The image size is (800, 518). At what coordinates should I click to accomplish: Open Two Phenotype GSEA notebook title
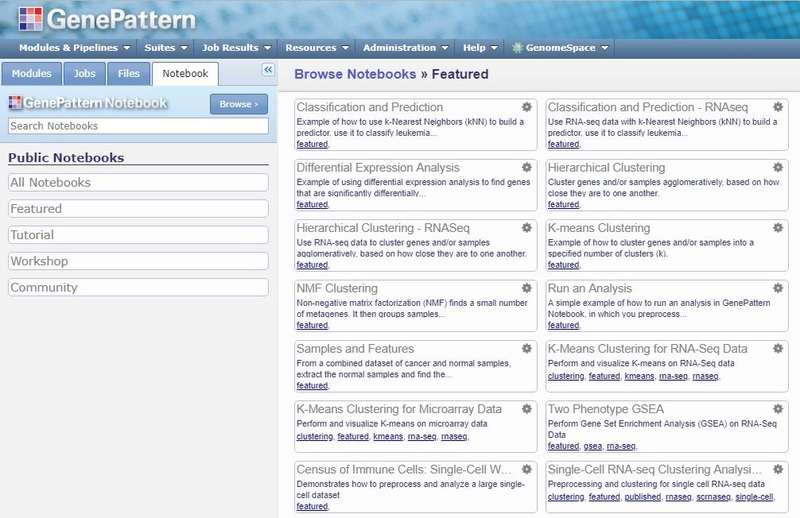click(x=606, y=409)
